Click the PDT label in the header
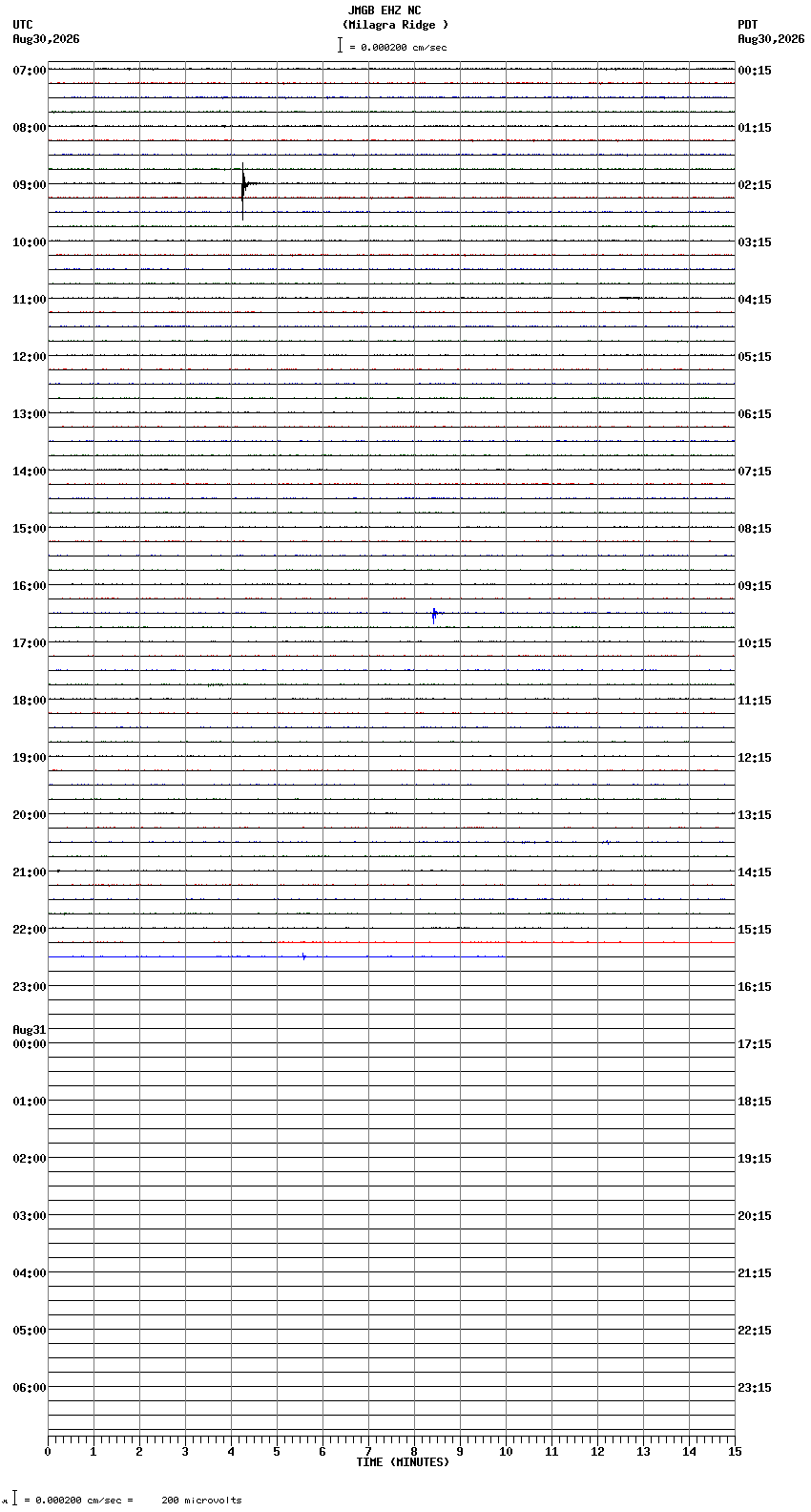Viewport: 811px width, 1512px height. pos(748,25)
